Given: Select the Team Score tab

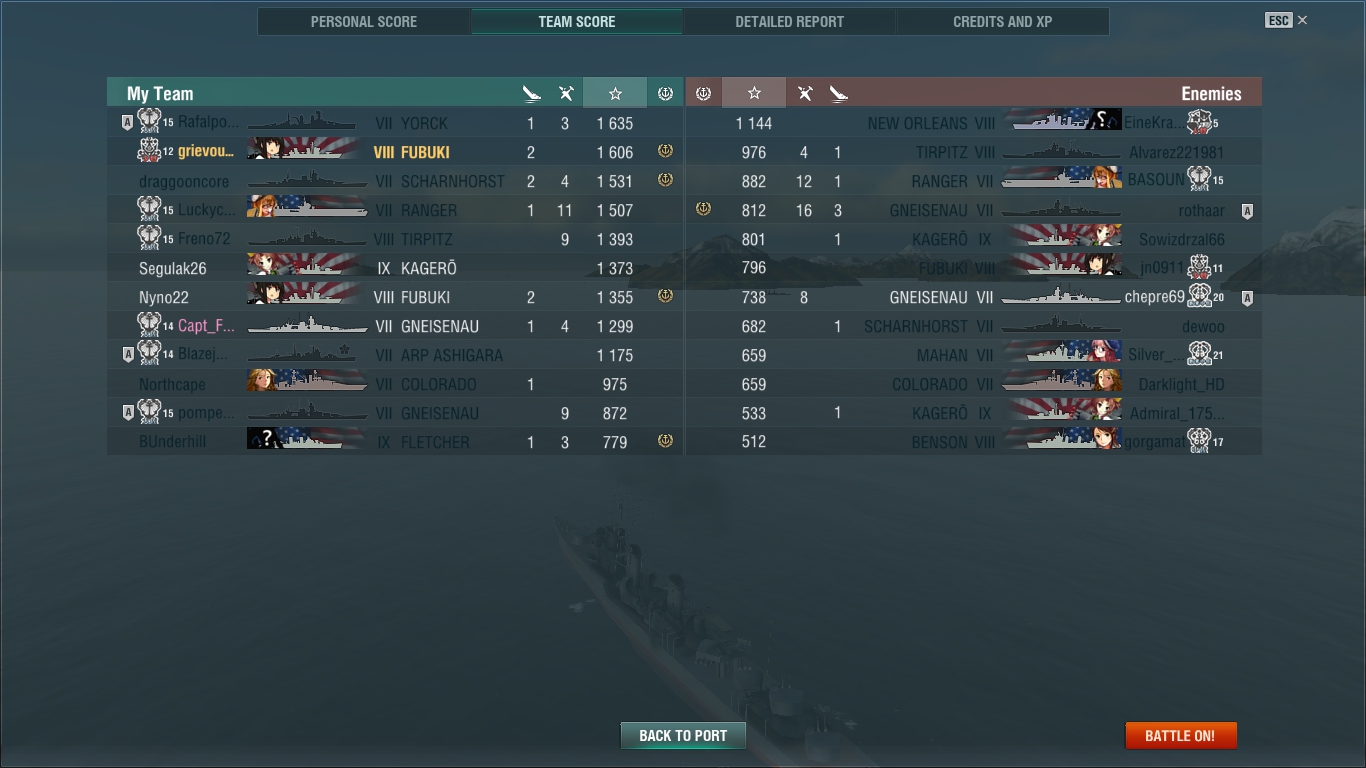Looking at the screenshot, I should coord(577,21).
